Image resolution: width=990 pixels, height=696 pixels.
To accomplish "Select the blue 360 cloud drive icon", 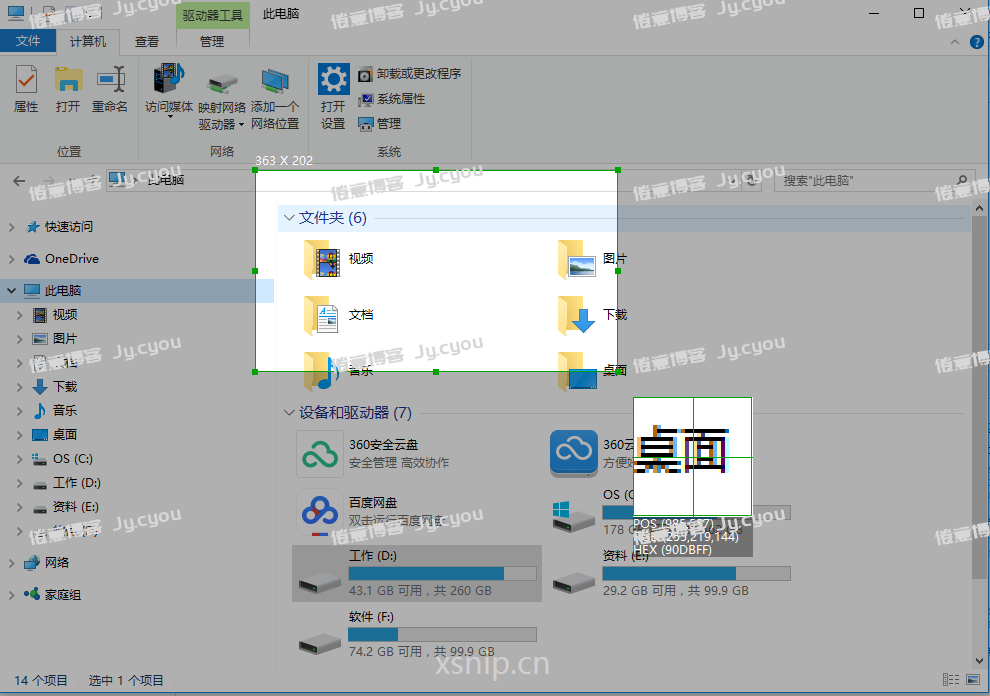I will click(574, 453).
